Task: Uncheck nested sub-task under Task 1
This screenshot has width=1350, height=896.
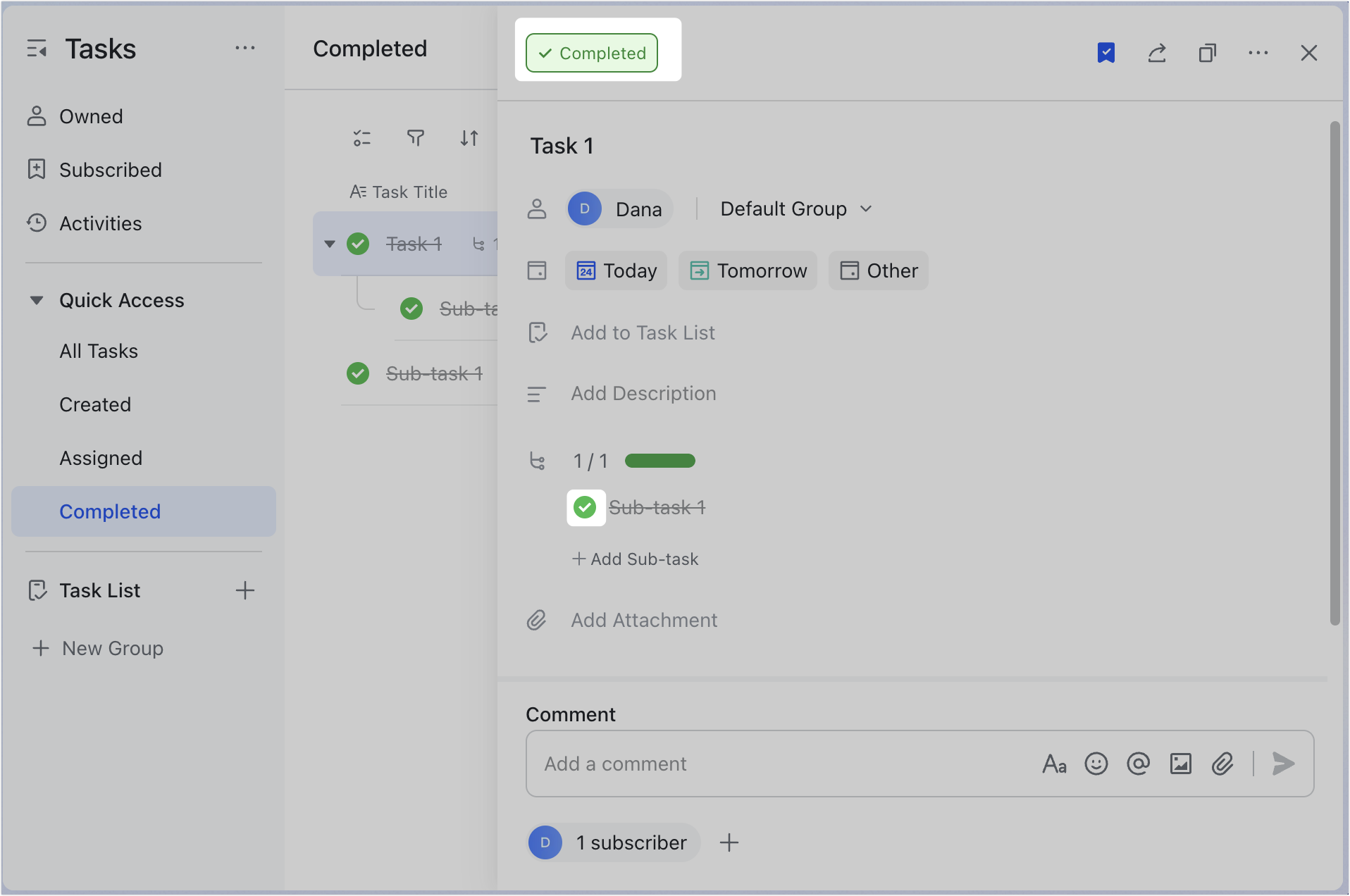Action: click(411, 309)
